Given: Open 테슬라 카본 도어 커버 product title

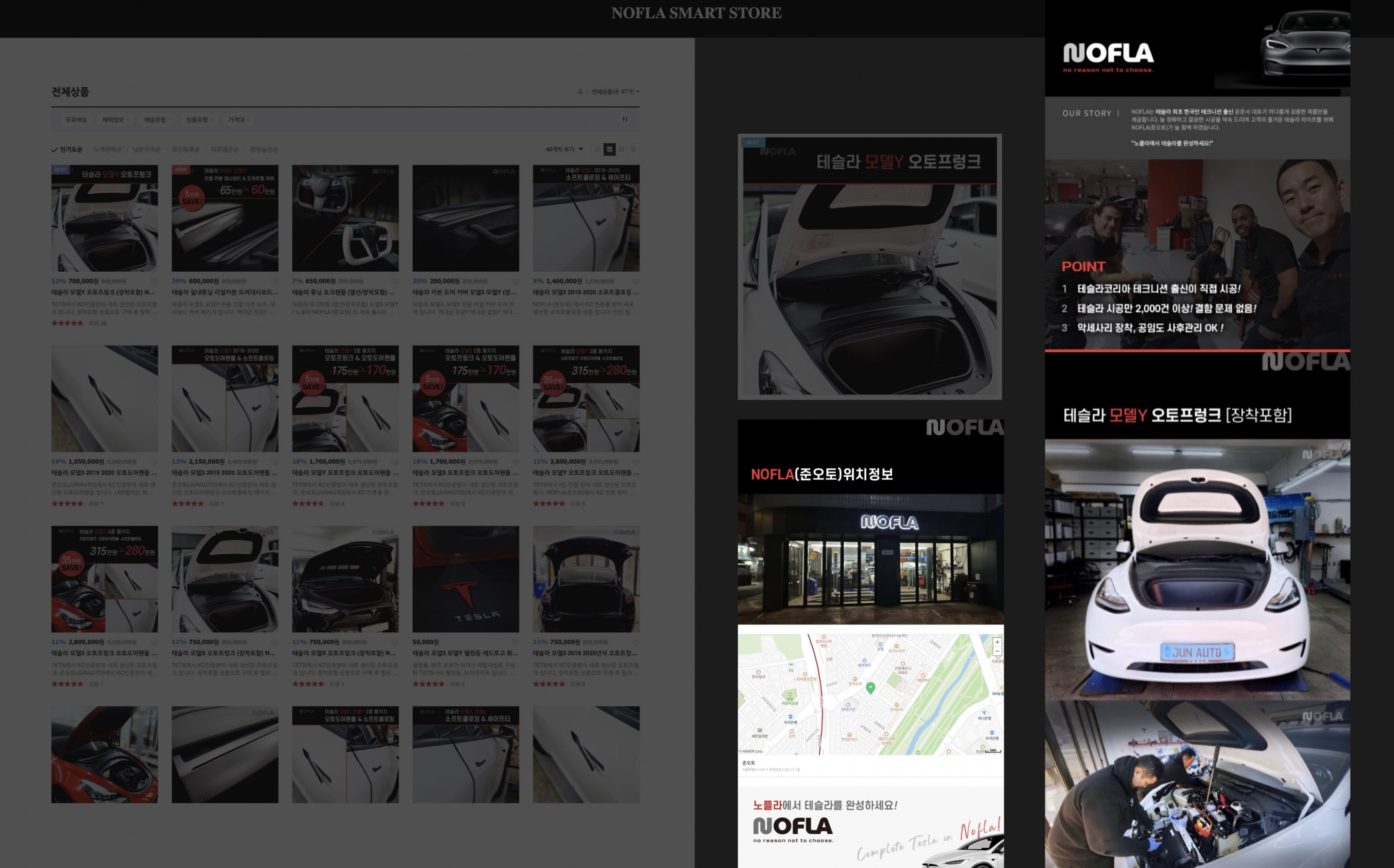Looking at the screenshot, I should pyautogui.click(x=464, y=292).
